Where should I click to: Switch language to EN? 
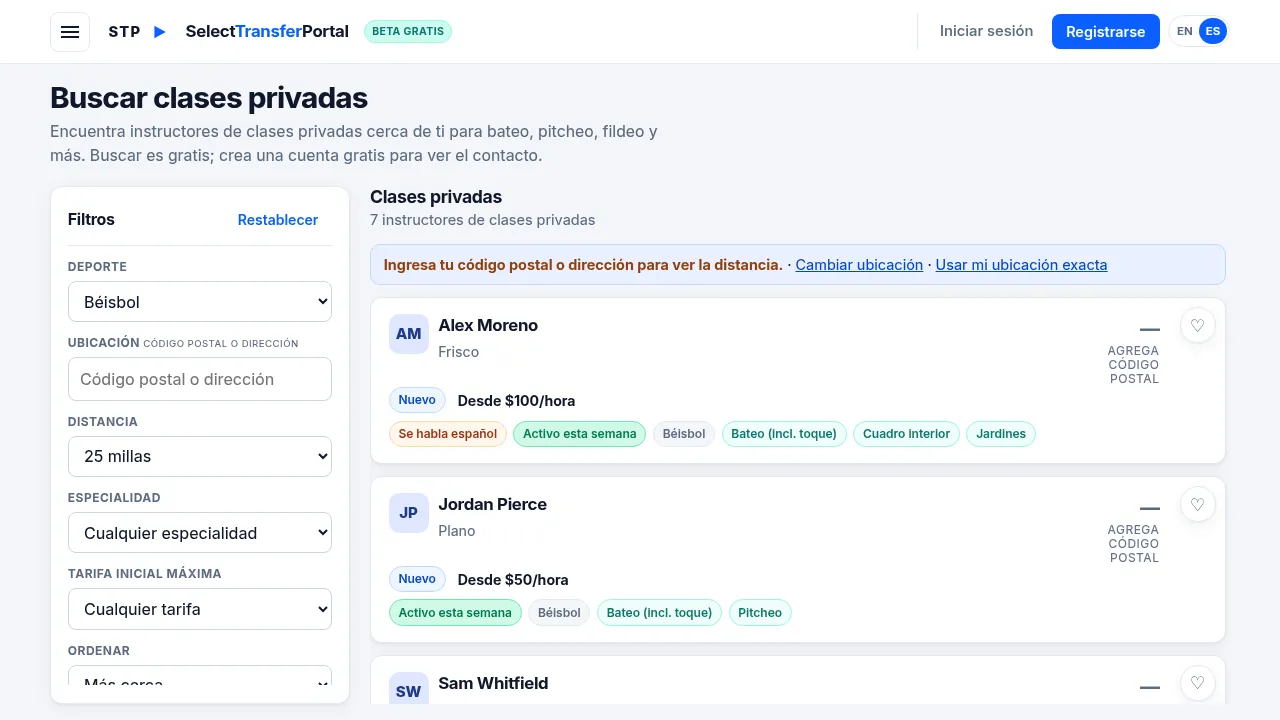click(1185, 32)
